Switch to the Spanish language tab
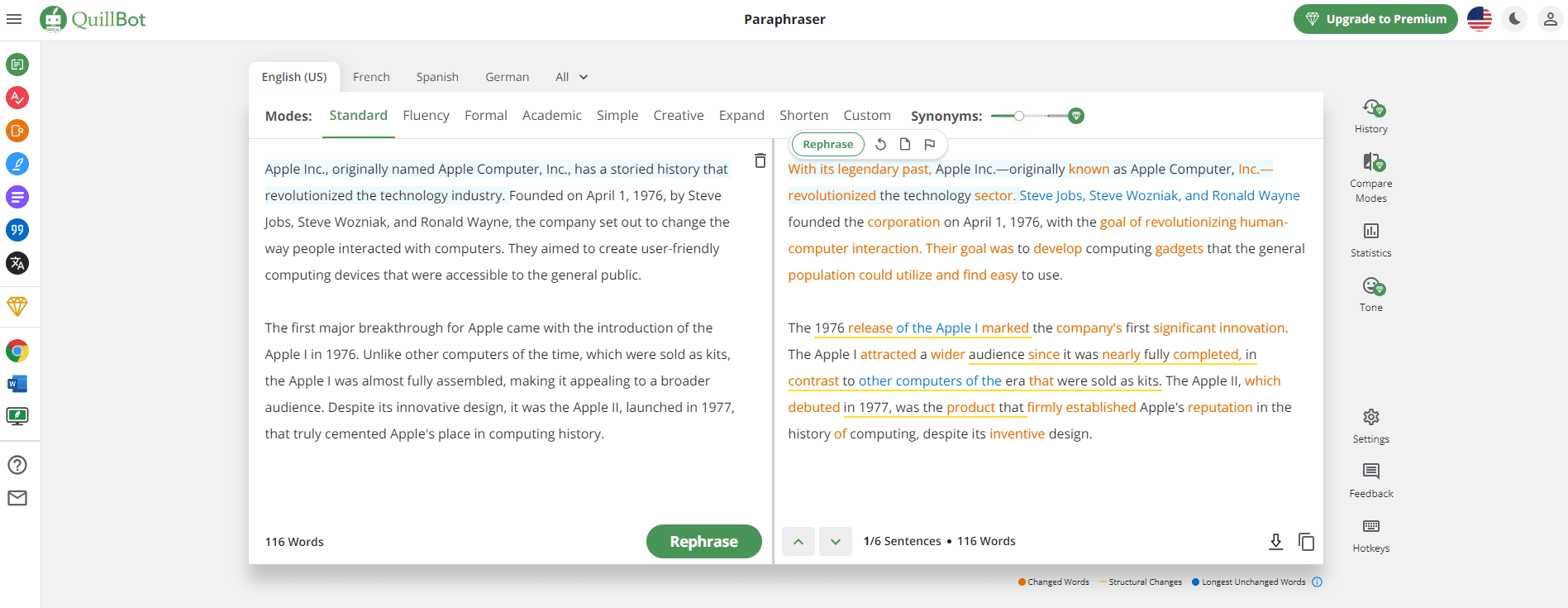The width and height of the screenshot is (1568, 608). tap(437, 77)
